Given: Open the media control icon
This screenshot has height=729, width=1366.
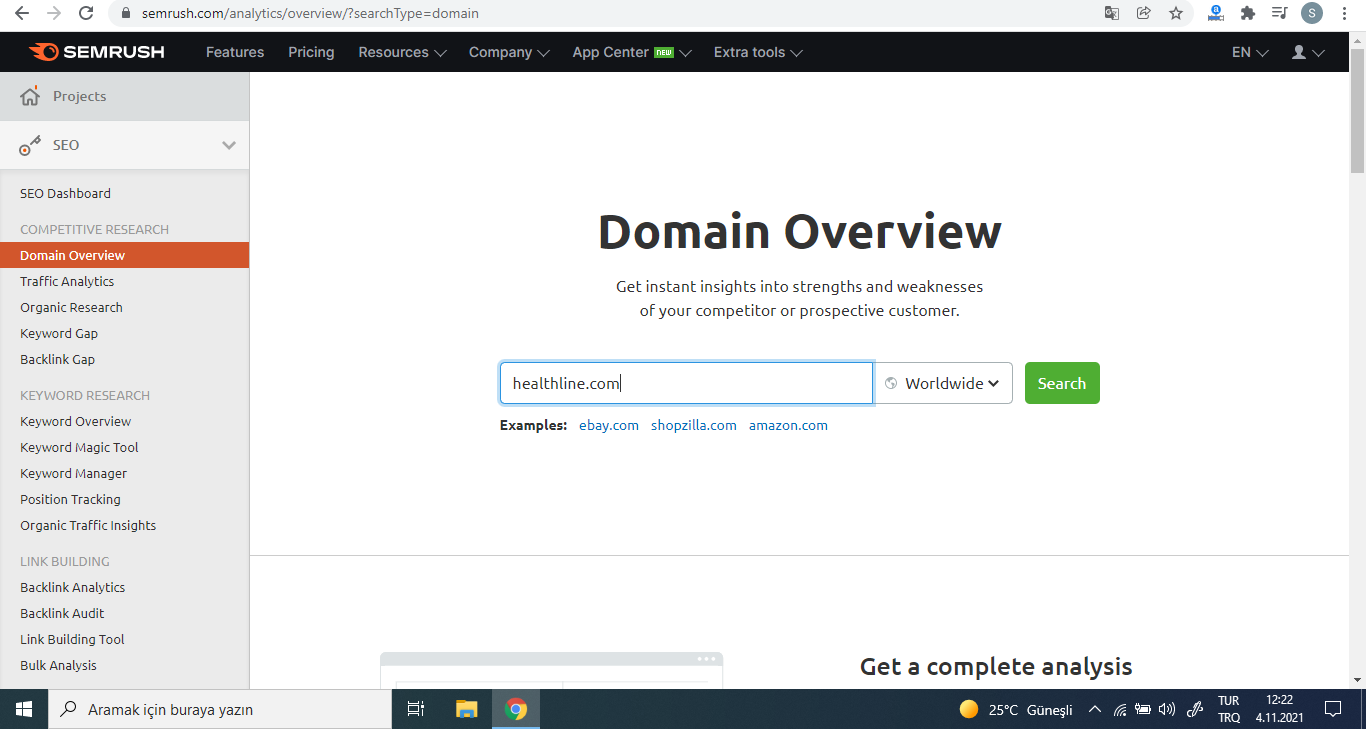Looking at the screenshot, I should pyautogui.click(x=1279, y=13).
